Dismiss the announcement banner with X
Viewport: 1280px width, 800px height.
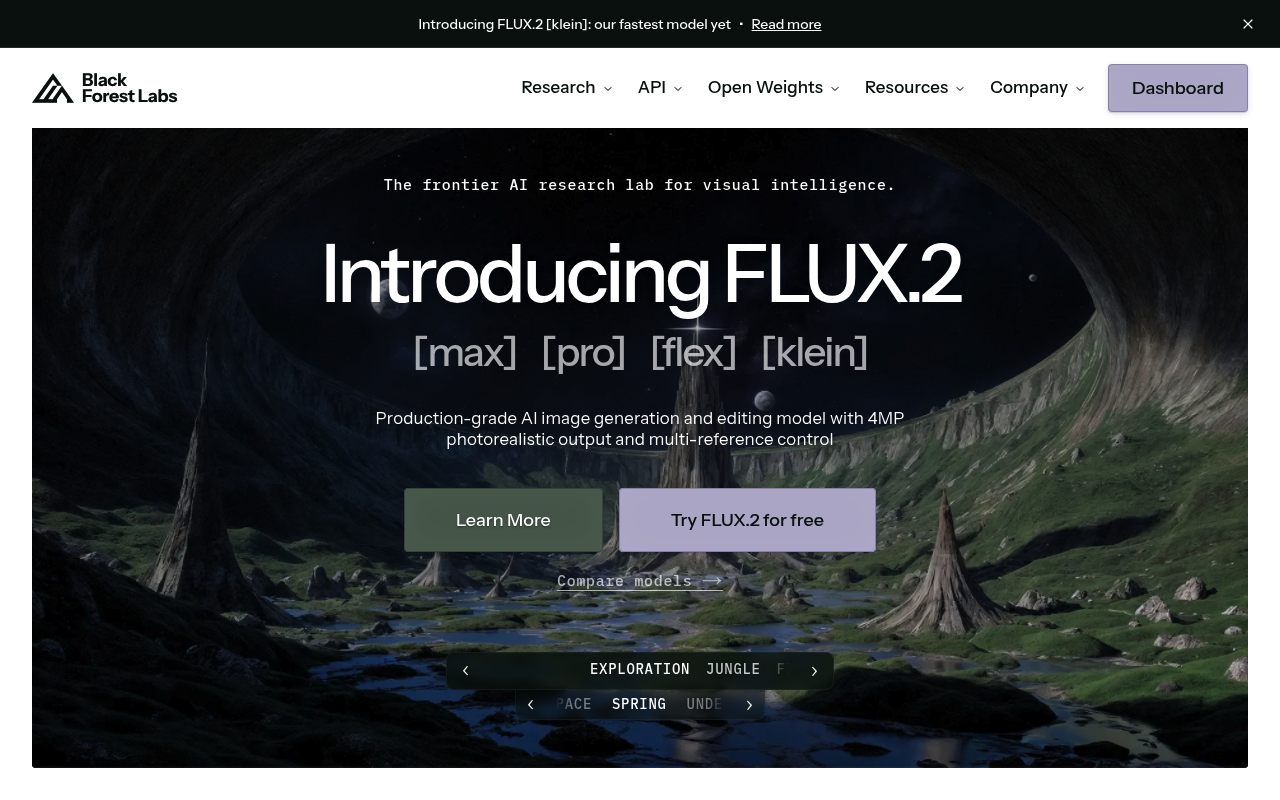[1248, 24]
